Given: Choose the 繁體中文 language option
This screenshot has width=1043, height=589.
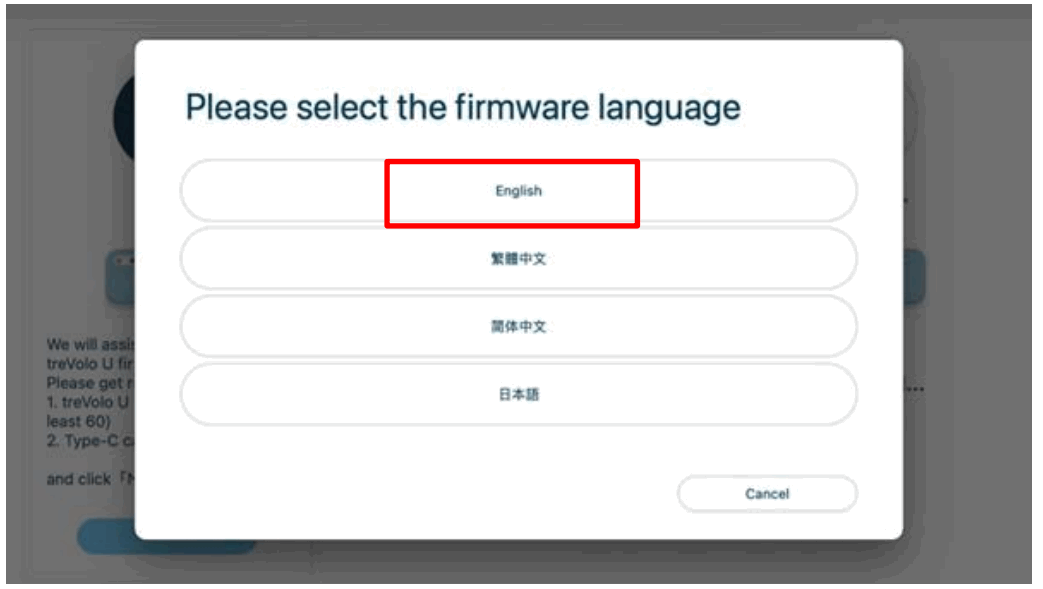Looking at the screenshot, I should [x=521, y=256].
